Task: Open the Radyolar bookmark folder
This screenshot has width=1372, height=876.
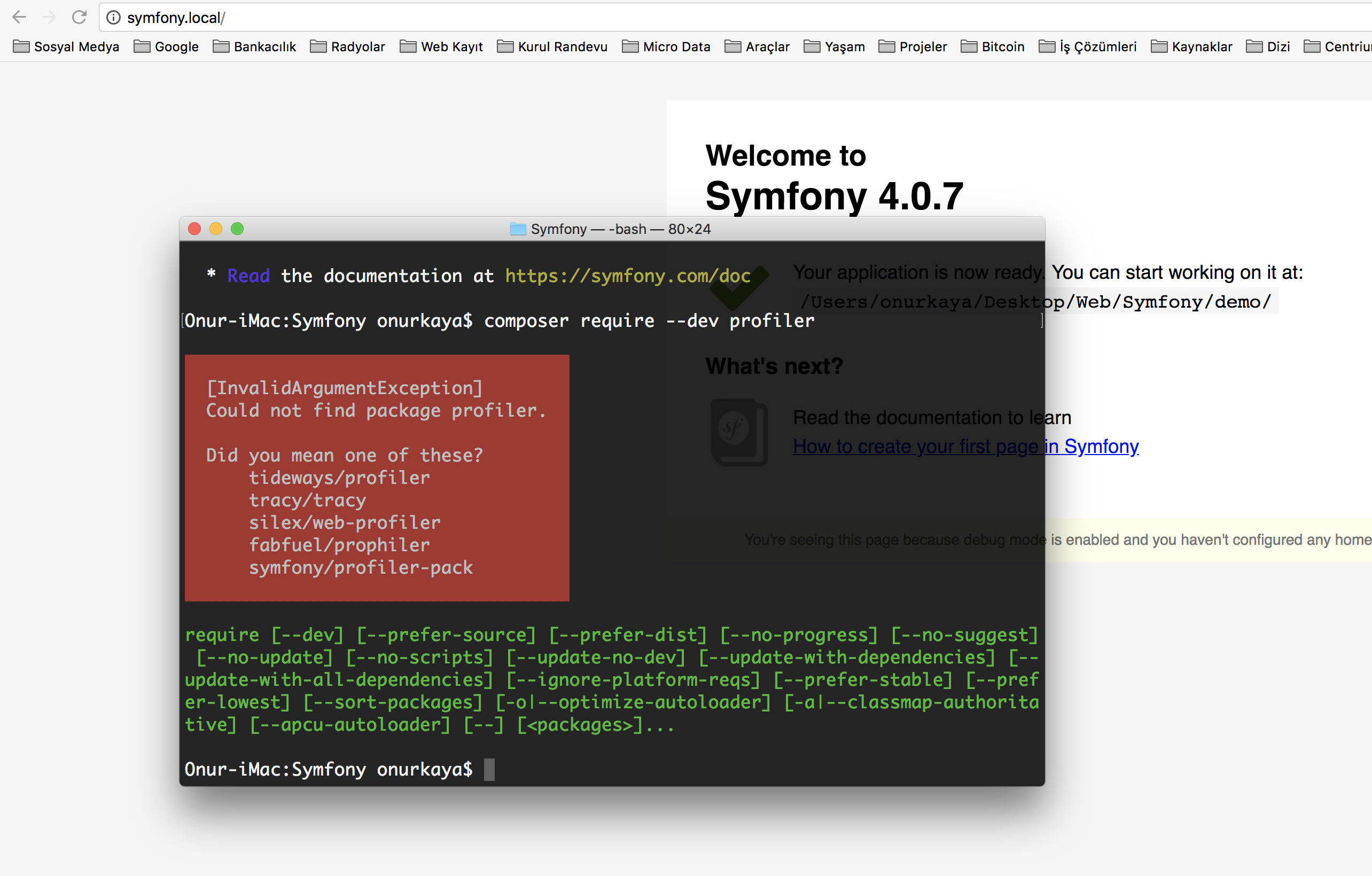Action: click(348, 46)
